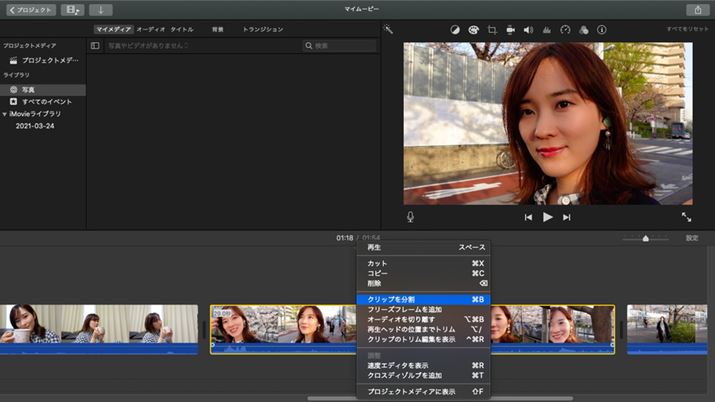The image size is (715, 402).
Task: Click the share export icon
Action: pyautogui.click(x=697, y=10)
